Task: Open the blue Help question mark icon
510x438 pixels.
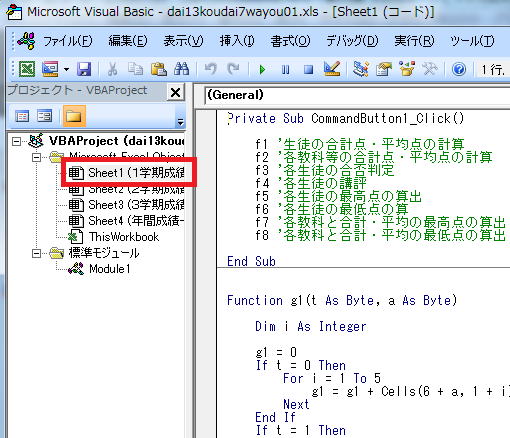Action: [459, 69]
